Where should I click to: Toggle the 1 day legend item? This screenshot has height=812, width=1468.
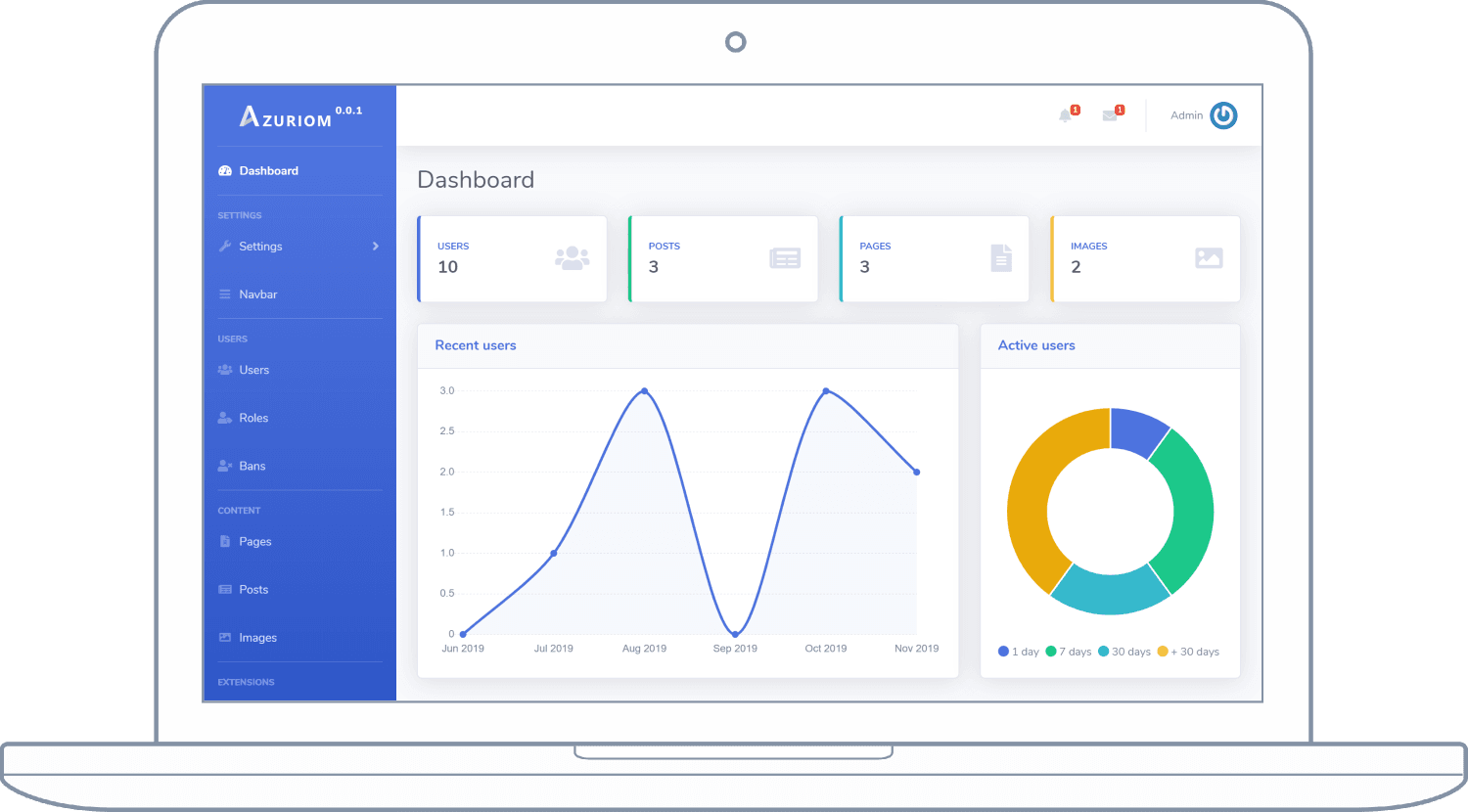pyautogui.click(x=1019, y=652)
